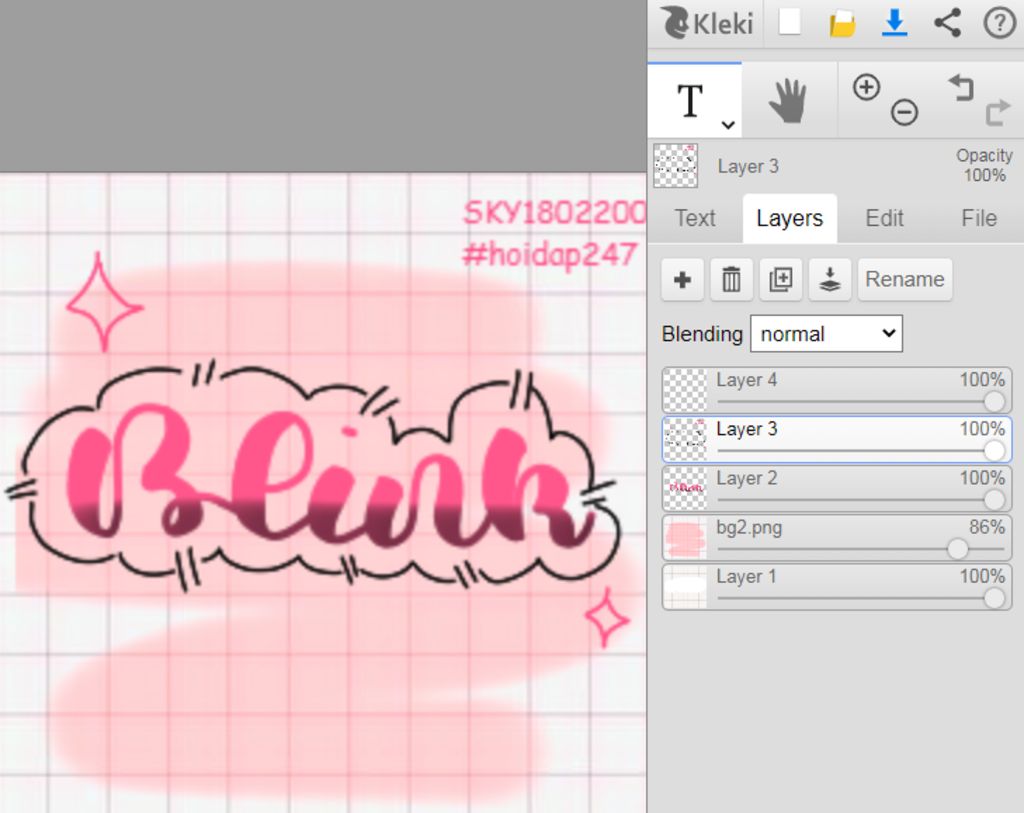Viewport: 1024px width, 813px height.
Task: Click Layer 4 thumbnail
Action: [685, 391]
